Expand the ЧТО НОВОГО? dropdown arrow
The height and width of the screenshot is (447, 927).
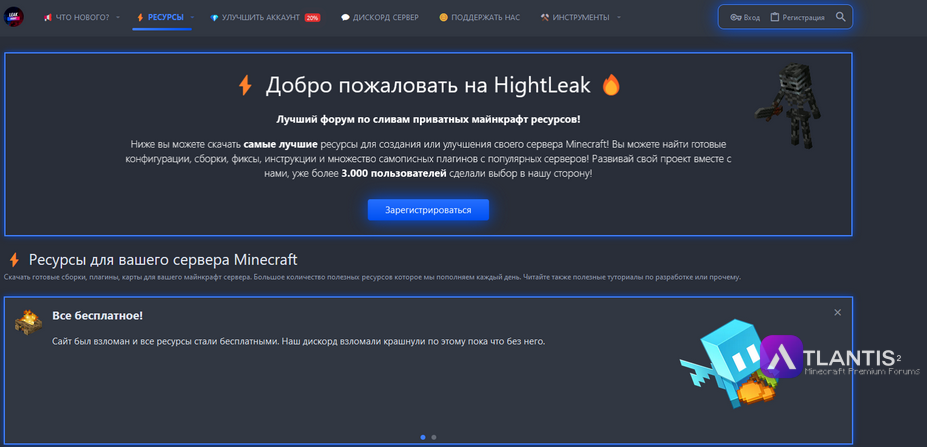118,18
